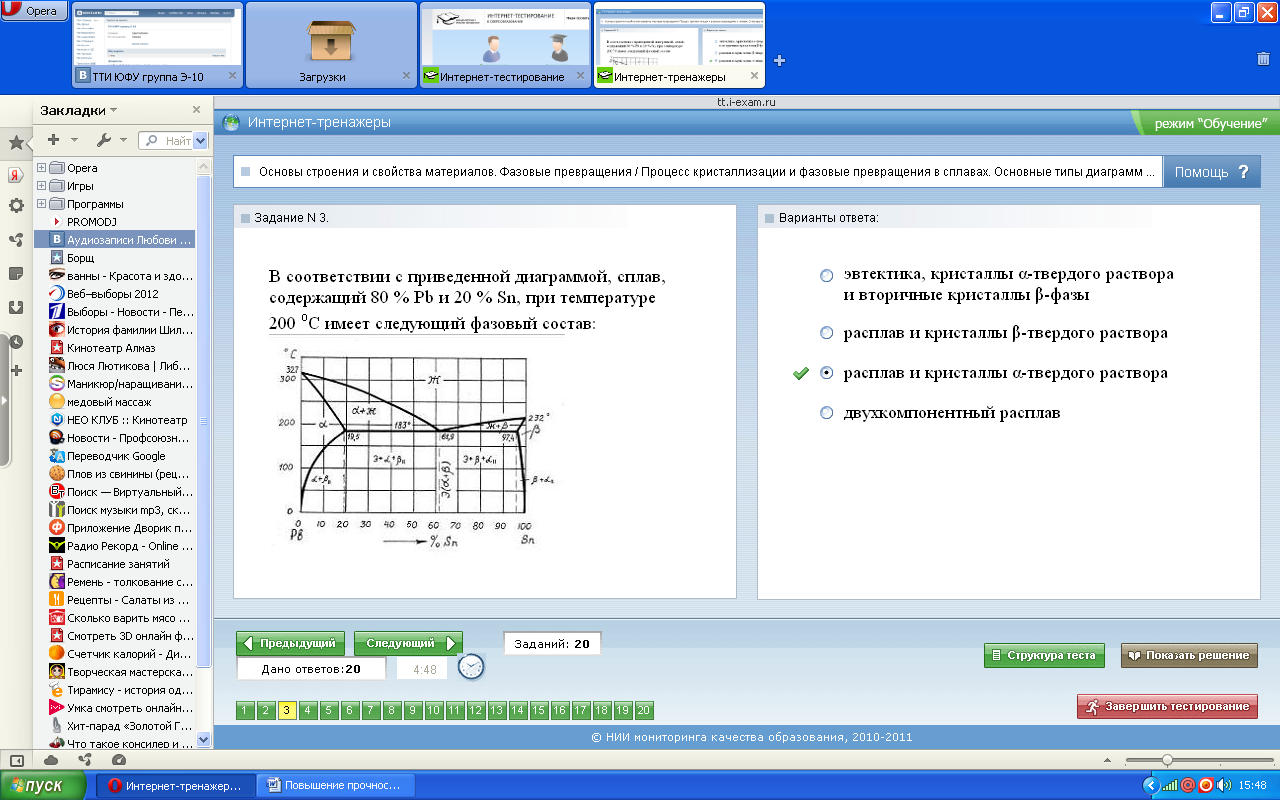Open the add-bookmark dropdown arrow
The height and width of the screenshot is (800, 1280).
pyautogui.click(x=72, y=141)
